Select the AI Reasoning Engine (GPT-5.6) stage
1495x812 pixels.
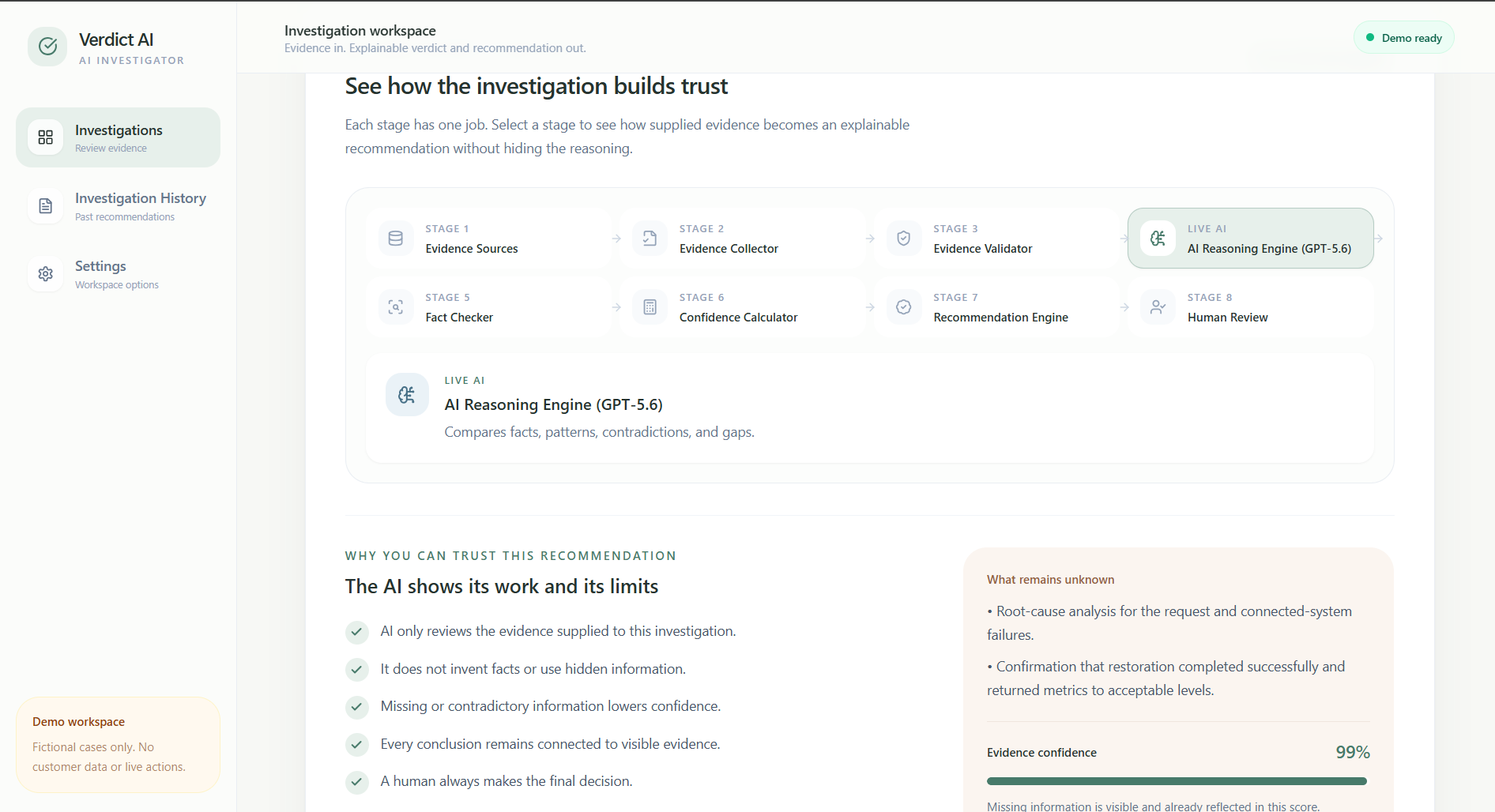tap(1250, 239)
